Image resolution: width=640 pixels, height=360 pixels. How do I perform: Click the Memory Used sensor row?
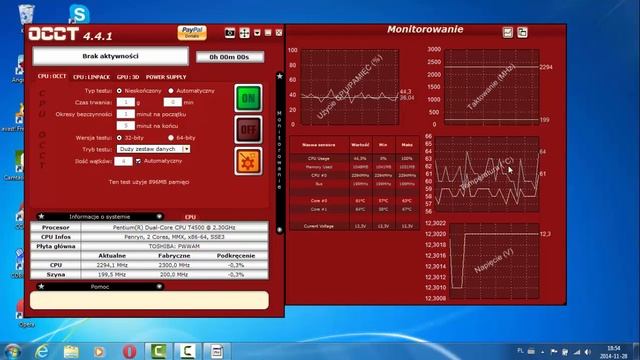354,167
